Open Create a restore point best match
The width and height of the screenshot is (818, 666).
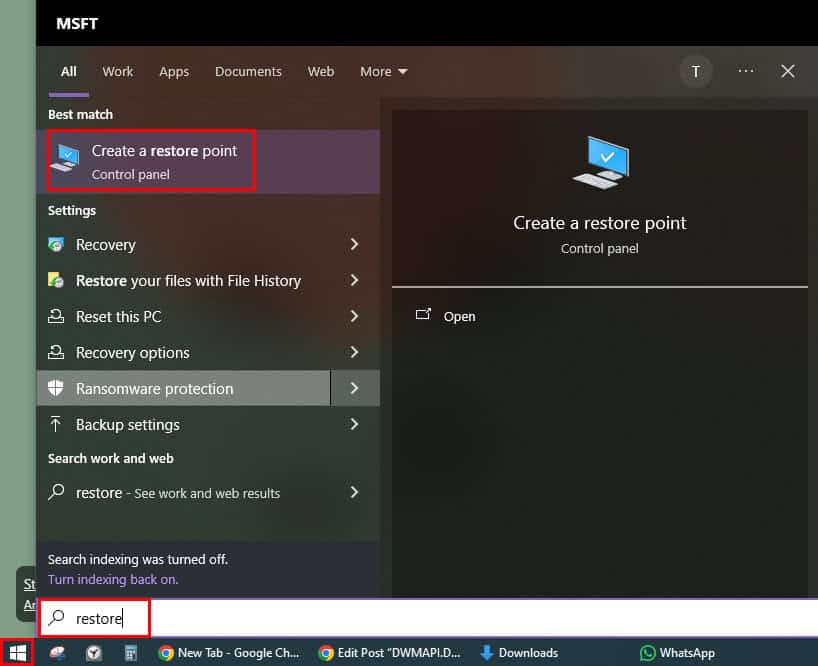coord(208,161)
